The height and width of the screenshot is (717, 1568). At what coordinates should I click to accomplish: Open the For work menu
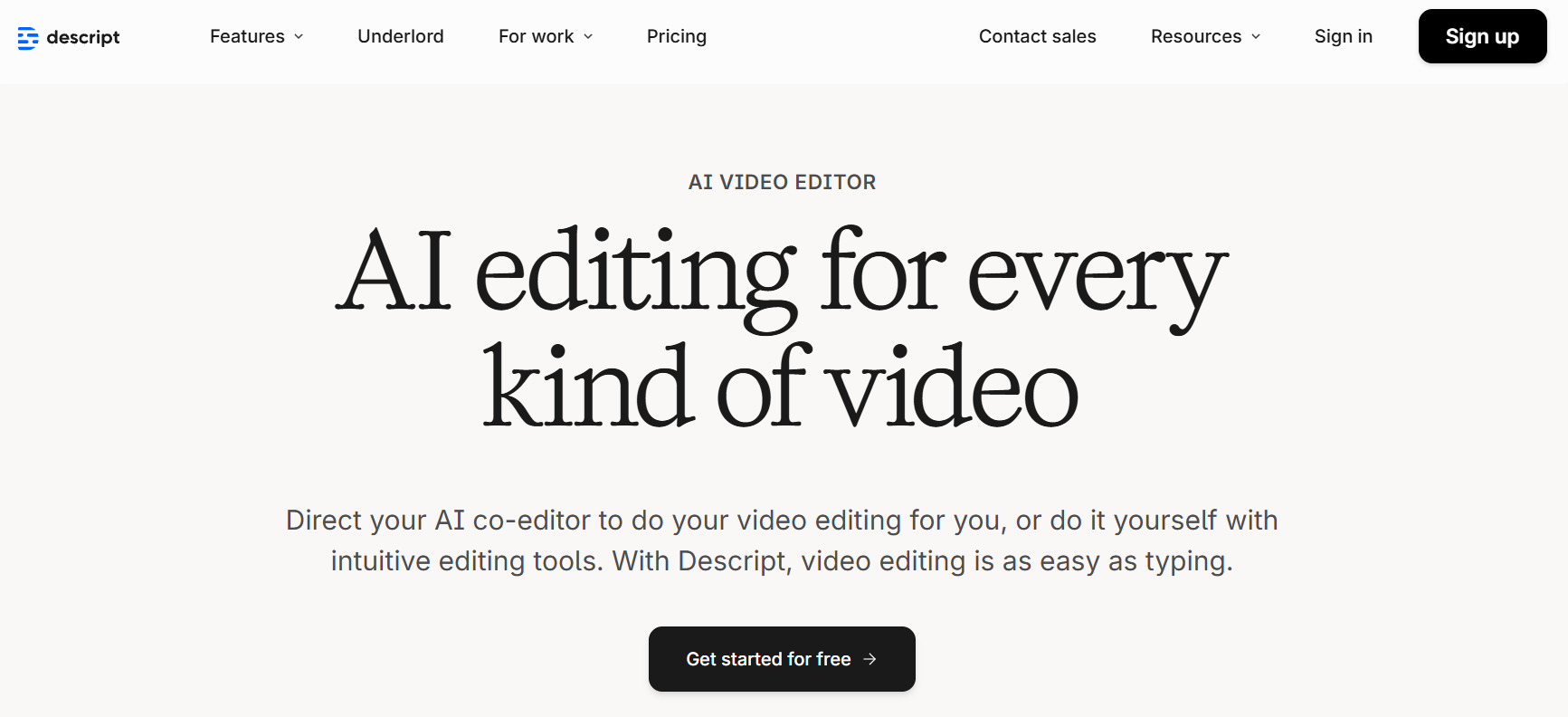(536, 36)
